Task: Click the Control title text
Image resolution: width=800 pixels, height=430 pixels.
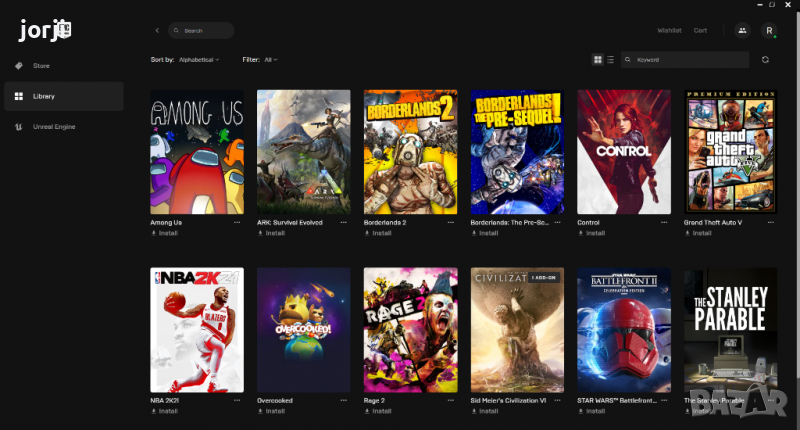Action: coord(588,222)
